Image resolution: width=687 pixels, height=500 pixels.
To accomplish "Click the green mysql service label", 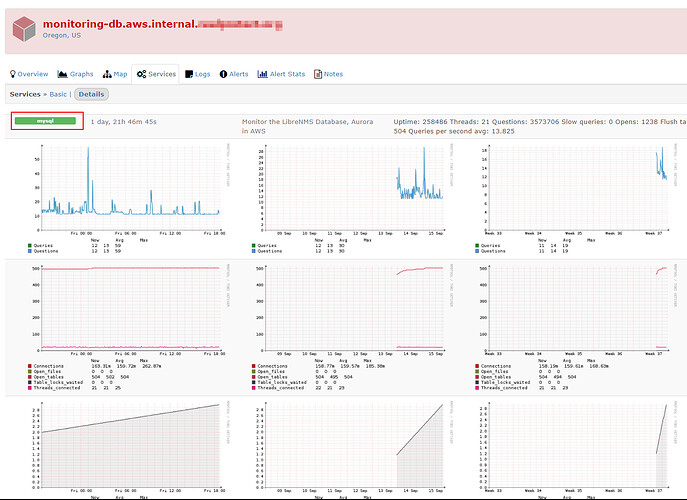I will pyautogui.click(x=45, y=121).
